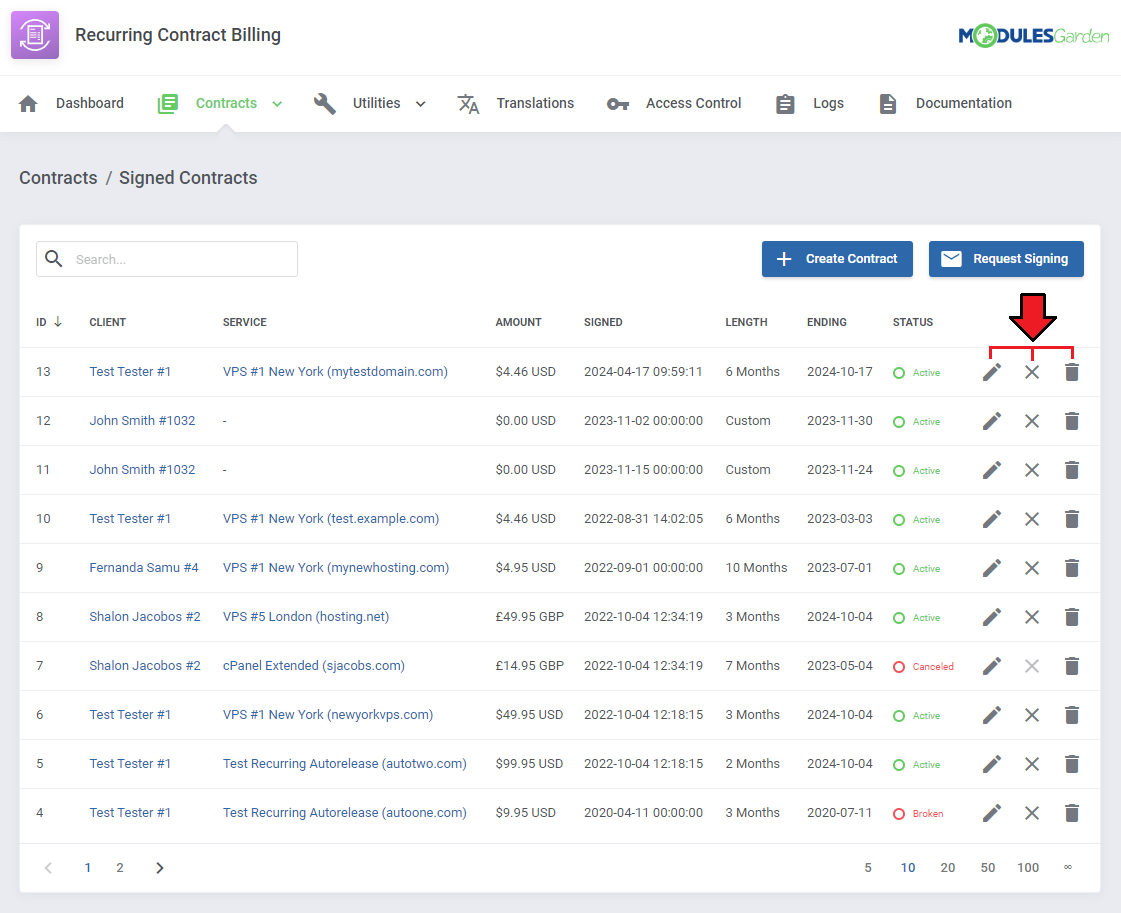The image size is (1121, 913).
Task: Open service link cPanel Extended (sjacobs.com)
Action: click(x=314, y=666)
